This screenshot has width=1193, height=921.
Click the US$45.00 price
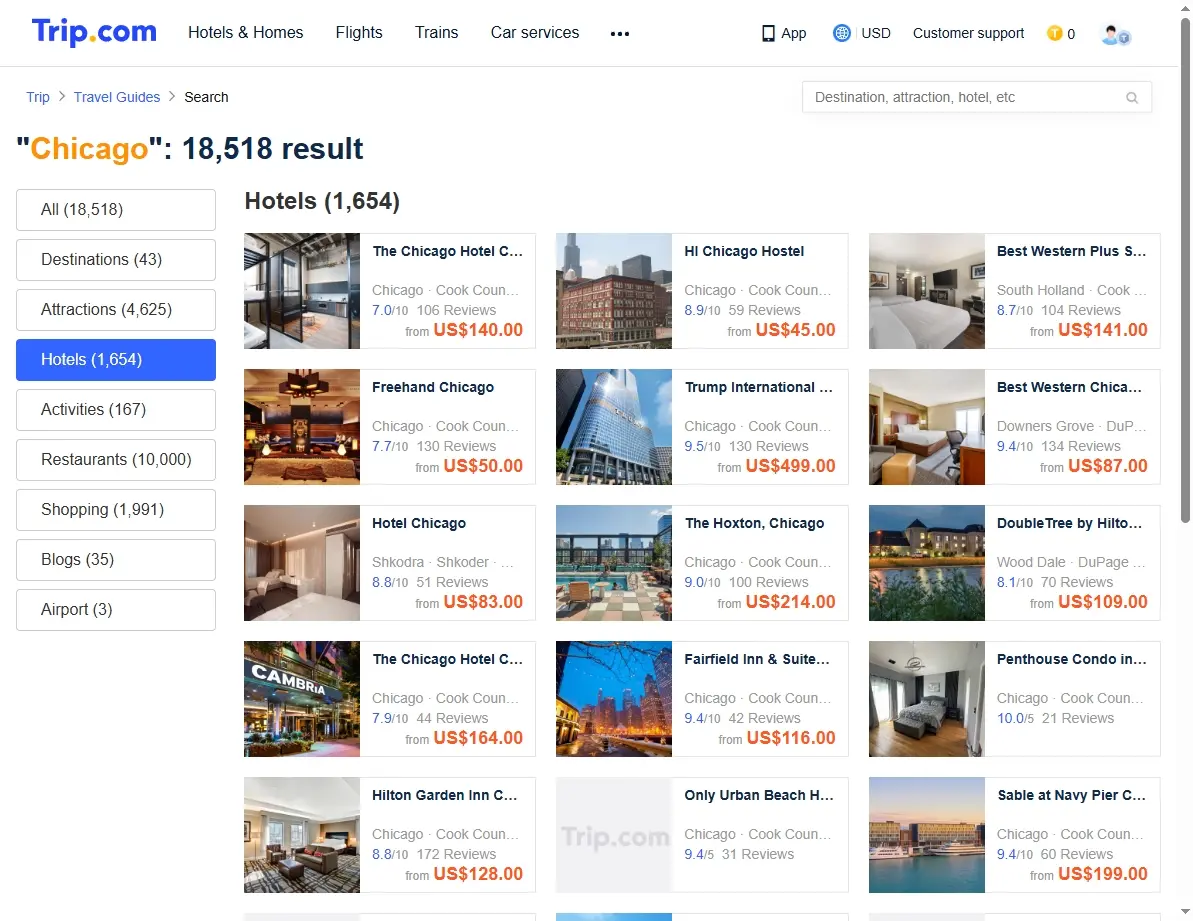[796, 330]
